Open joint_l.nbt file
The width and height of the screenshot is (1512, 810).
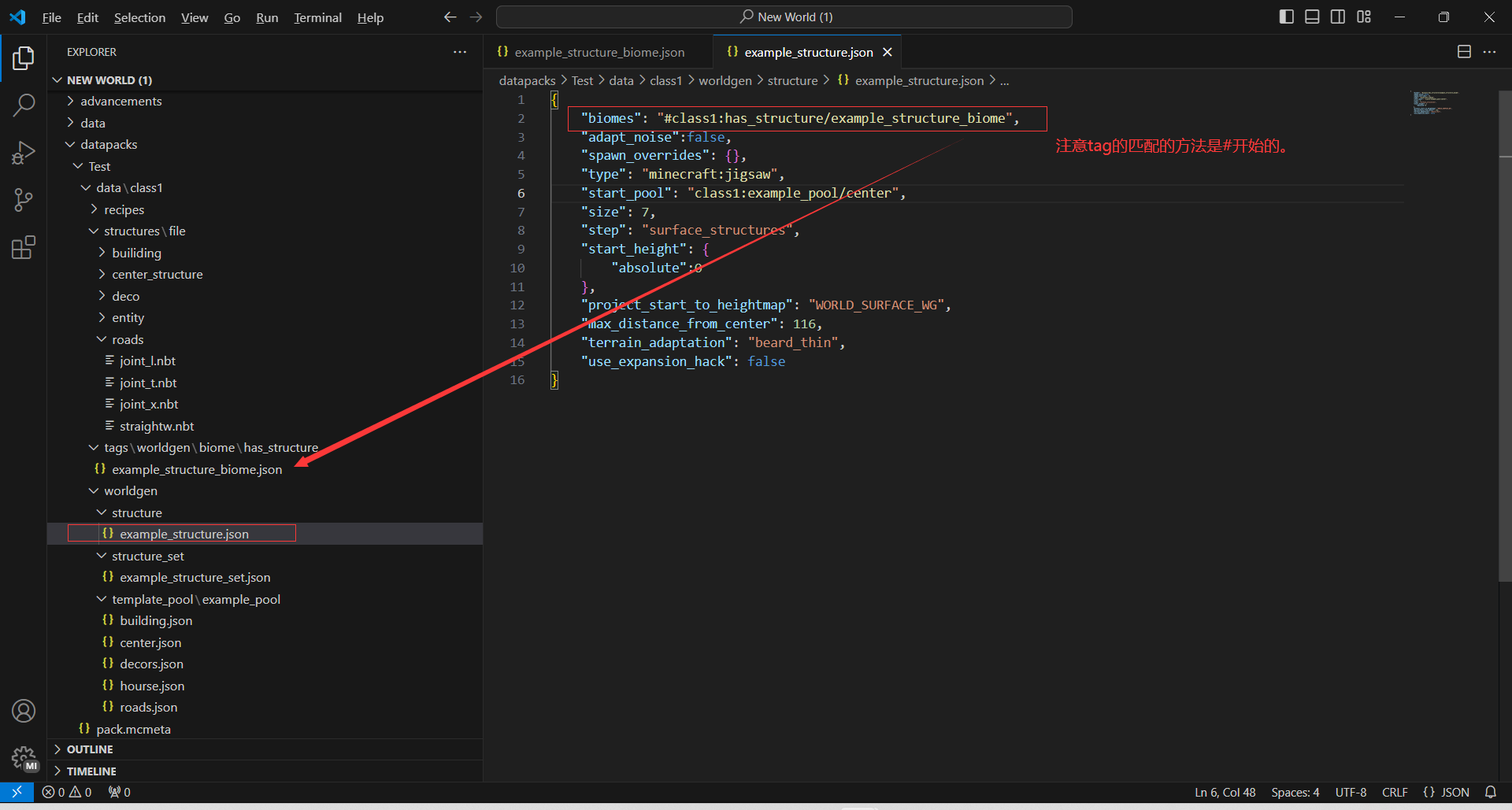[x=265, y=361]
